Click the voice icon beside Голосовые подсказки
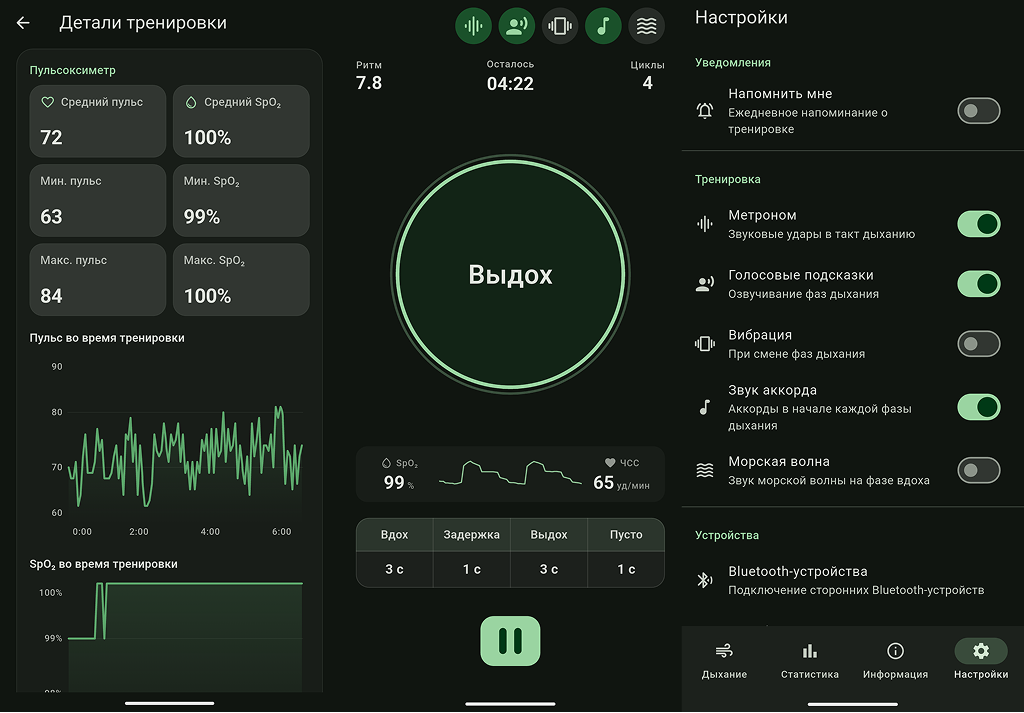The image size is (1024, 713). click(705, 284)
